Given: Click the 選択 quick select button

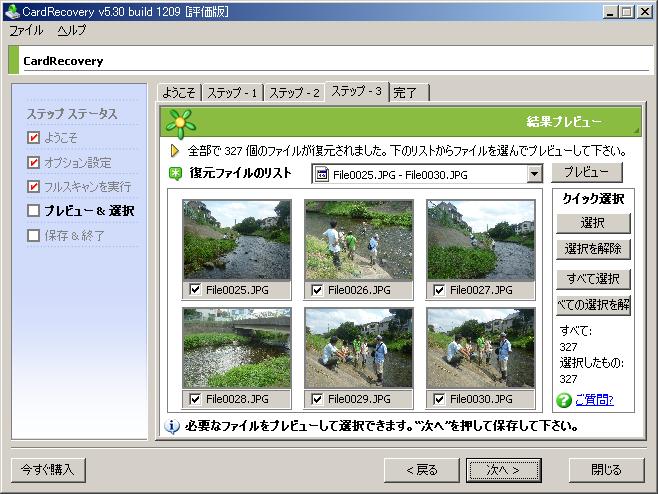Looking at the screenshot, I should tap(593, 223).
